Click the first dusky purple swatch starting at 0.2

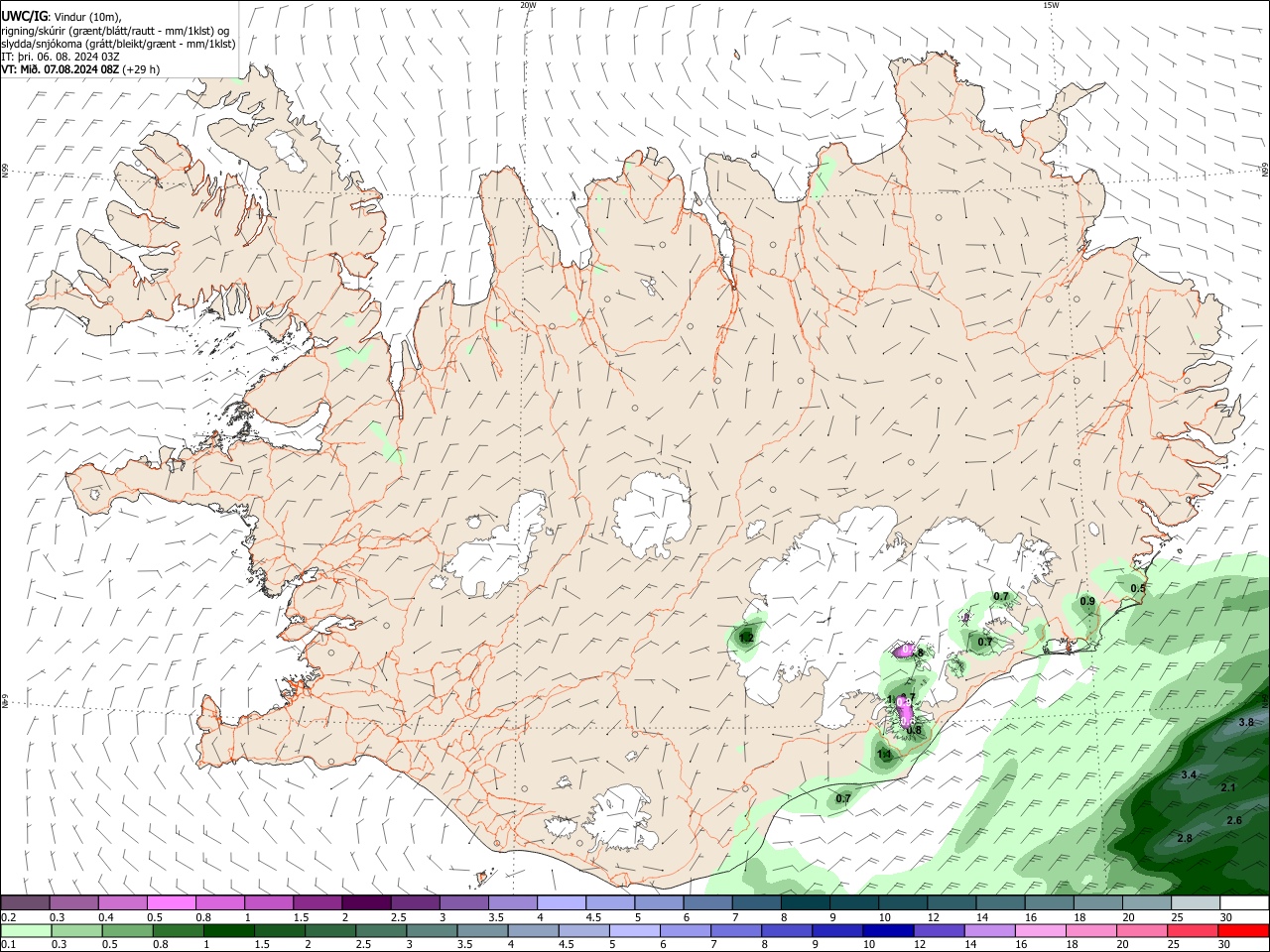tap(25, 902)
